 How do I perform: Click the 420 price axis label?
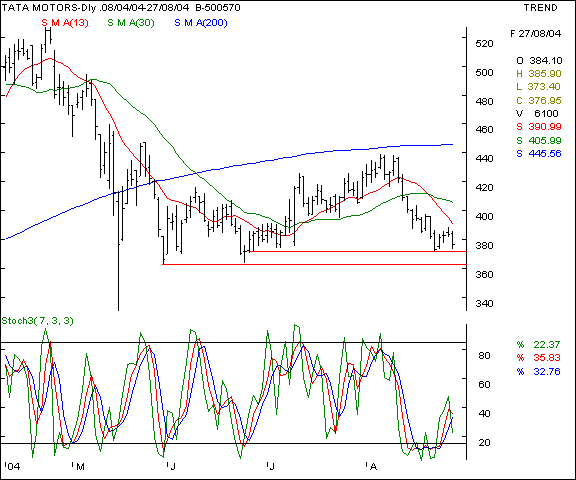click(x=484, y=188)
